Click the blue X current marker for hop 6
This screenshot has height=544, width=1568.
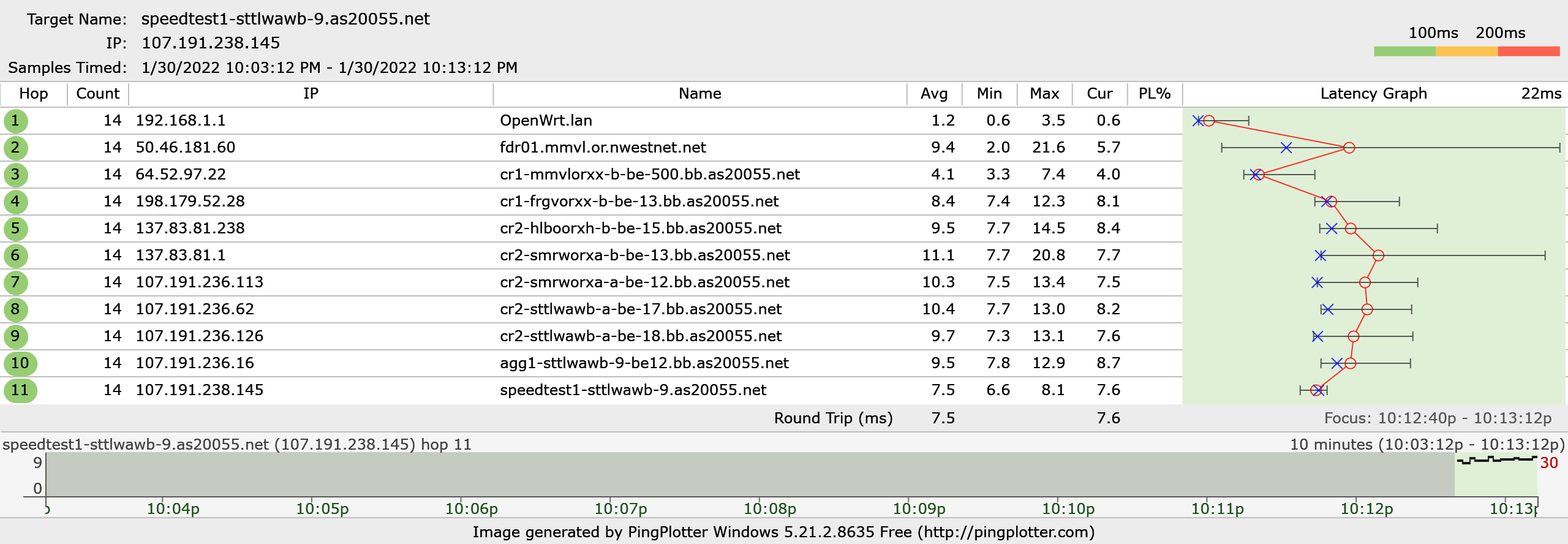point(1321,255)
